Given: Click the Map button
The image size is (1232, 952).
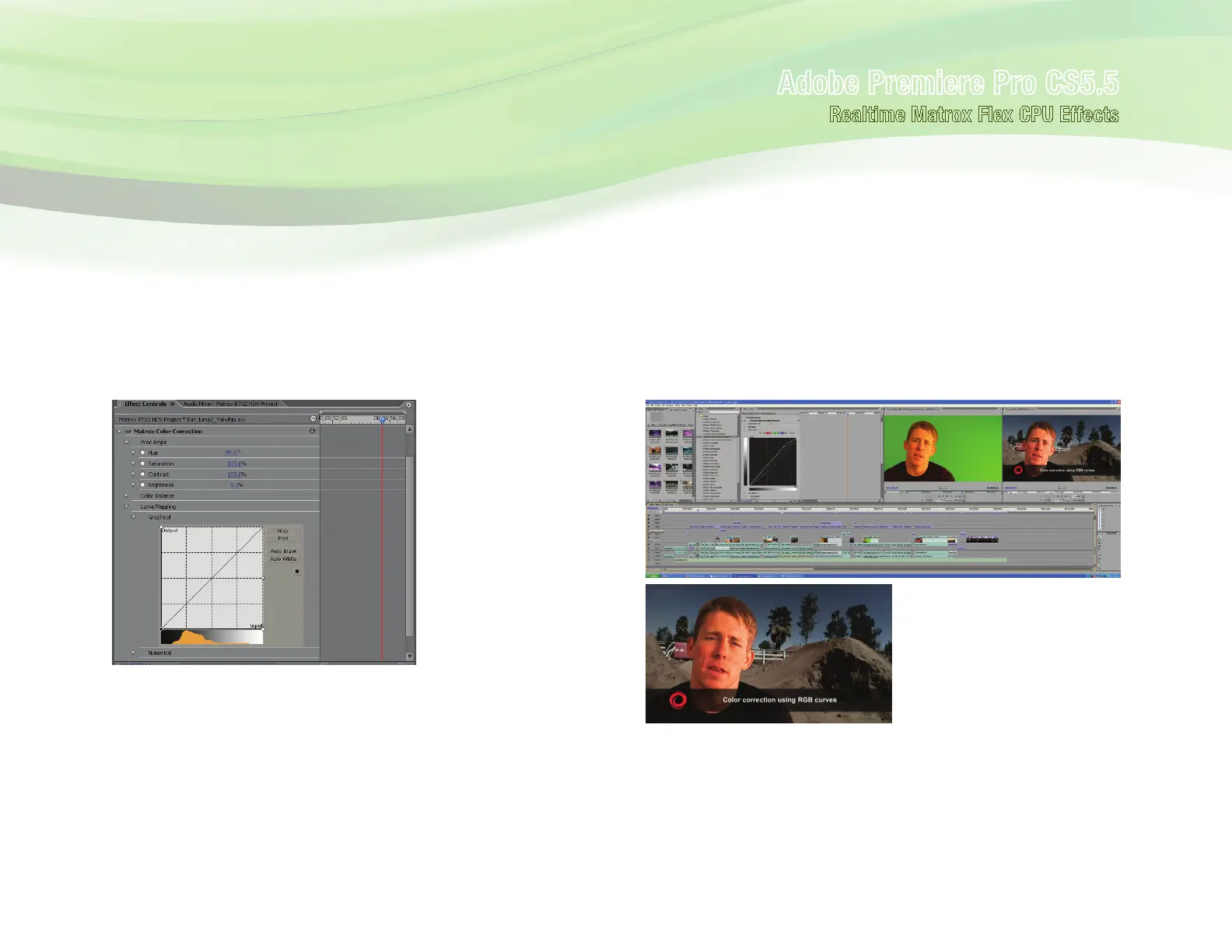Looking at the screenshot, I should click(x=283, y=530).
